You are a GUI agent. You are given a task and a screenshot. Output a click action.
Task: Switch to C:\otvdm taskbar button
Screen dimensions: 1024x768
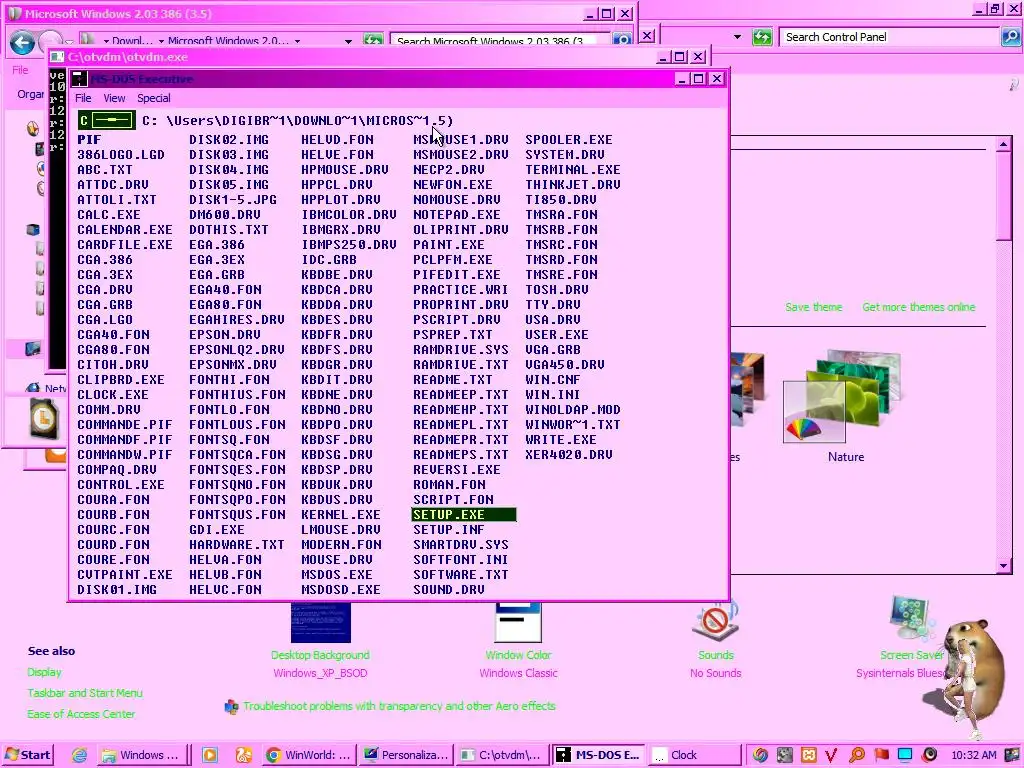[x=502, y=755]
